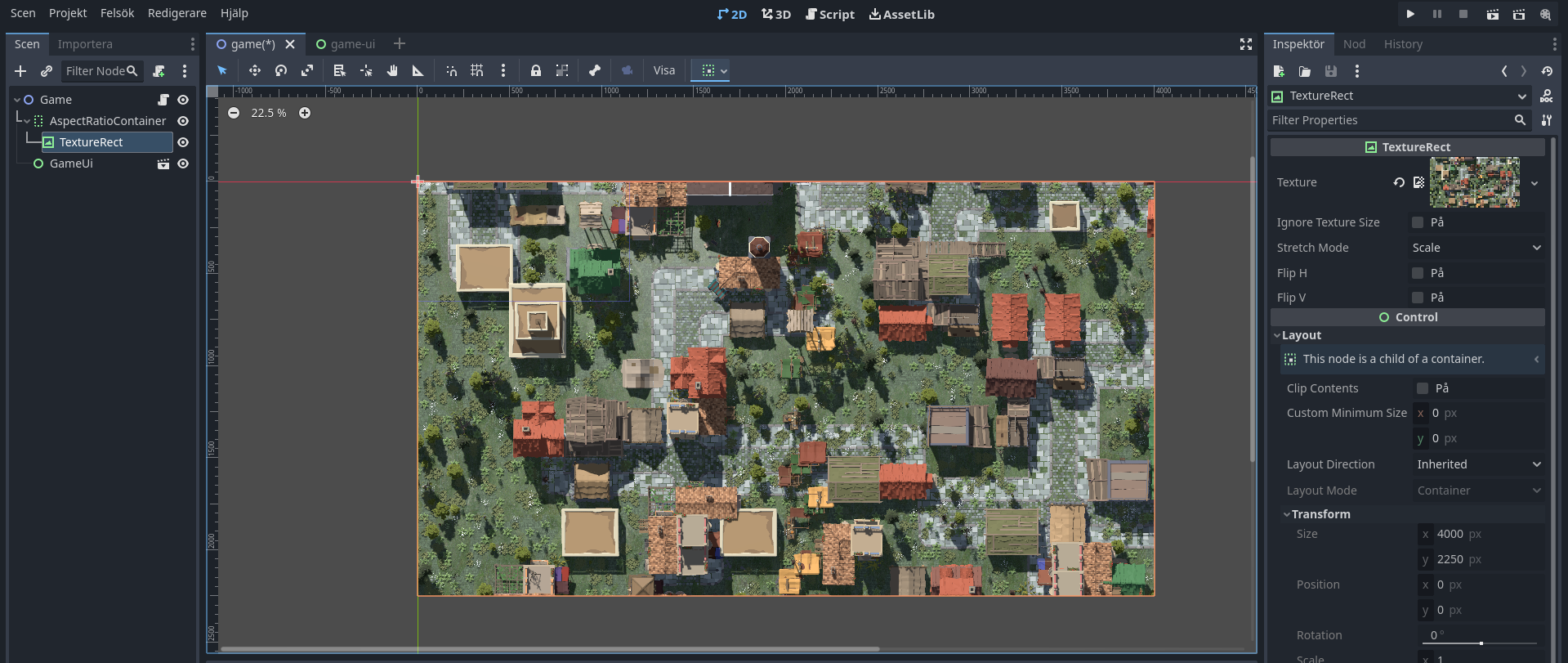Open documentation for TextureRect
The width and height of the screenshot is (1568, 663).
pos(1547,96)
